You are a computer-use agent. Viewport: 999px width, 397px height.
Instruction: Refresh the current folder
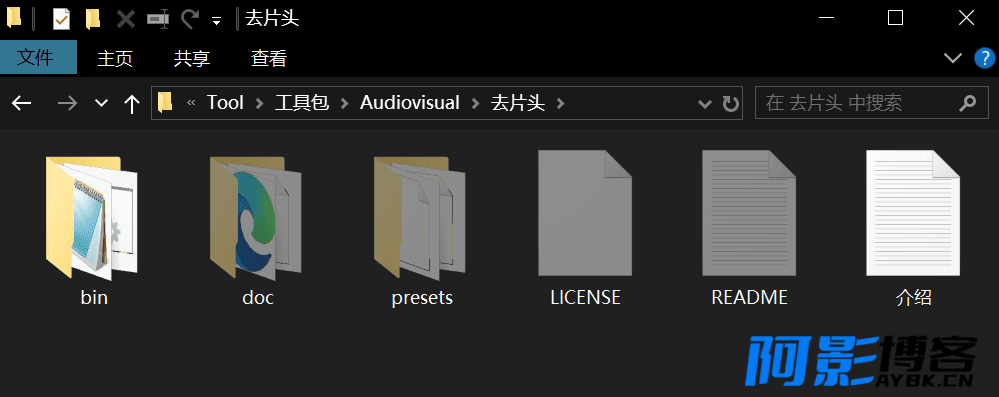730,104
